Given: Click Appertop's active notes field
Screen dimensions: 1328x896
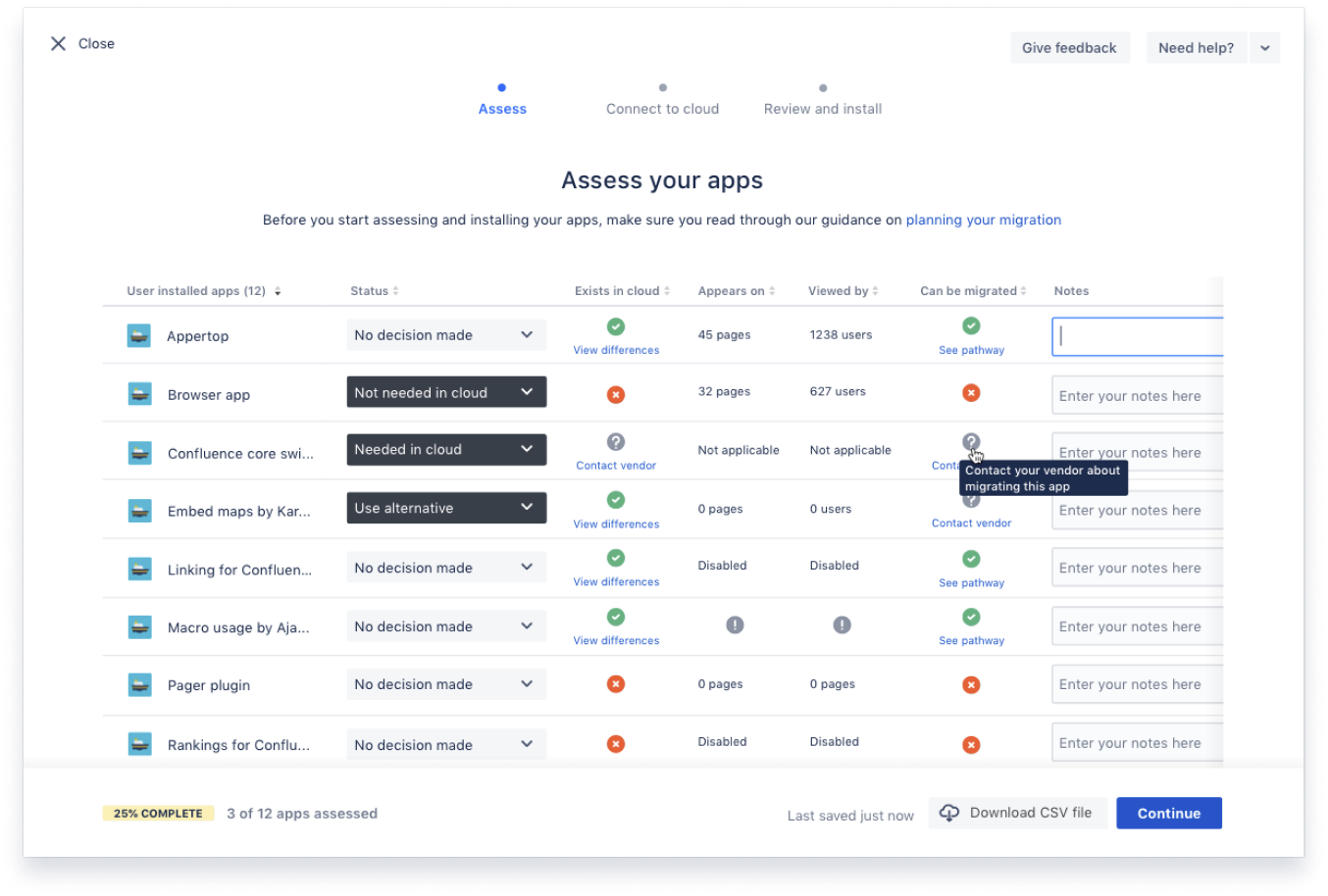Looking at the screenshot, I should coord(1138,336).
